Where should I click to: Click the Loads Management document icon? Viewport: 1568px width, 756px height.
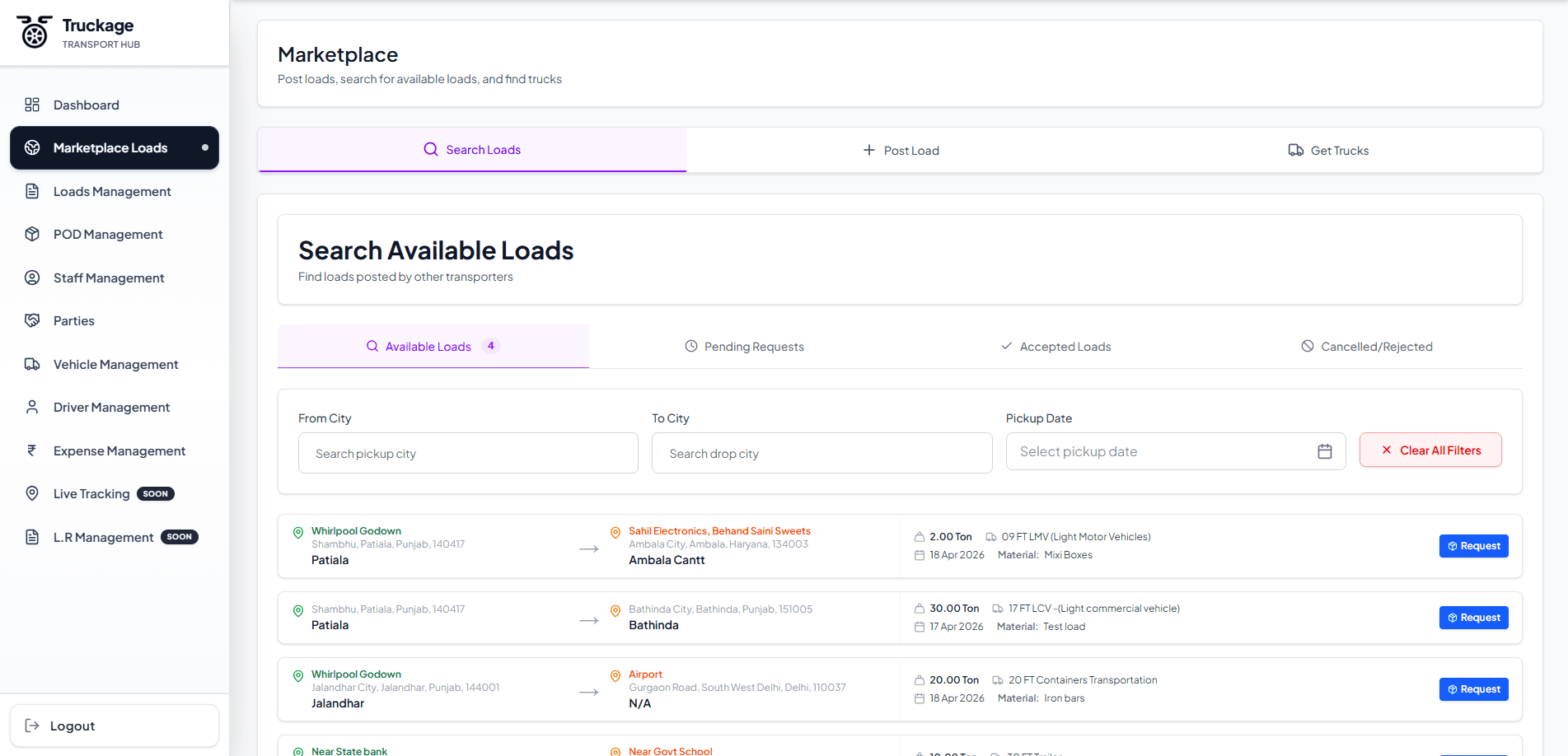coord(32,191)
